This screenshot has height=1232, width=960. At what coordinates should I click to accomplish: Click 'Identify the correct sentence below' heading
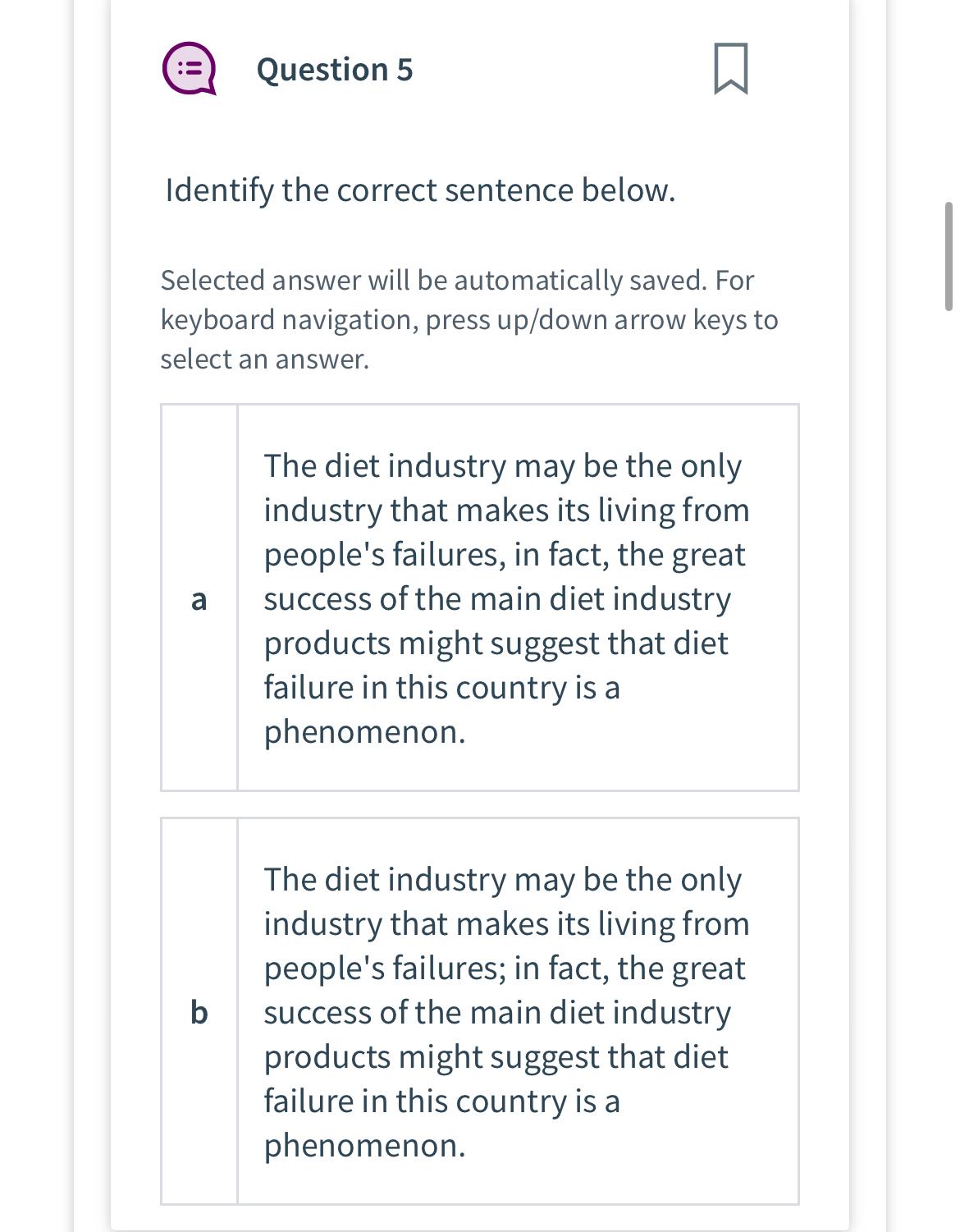[418, 189]
